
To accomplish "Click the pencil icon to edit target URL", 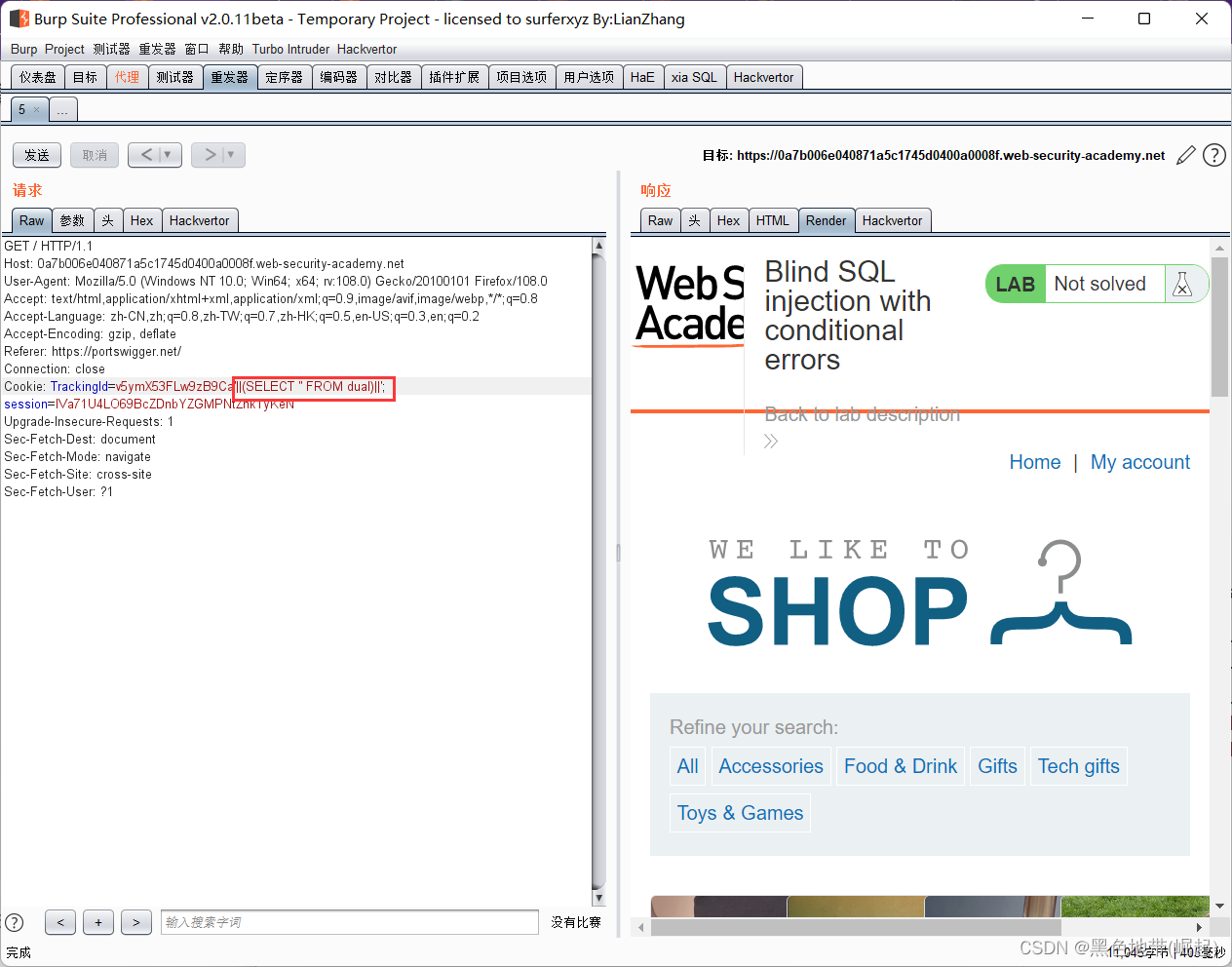I will point(1185,155).
